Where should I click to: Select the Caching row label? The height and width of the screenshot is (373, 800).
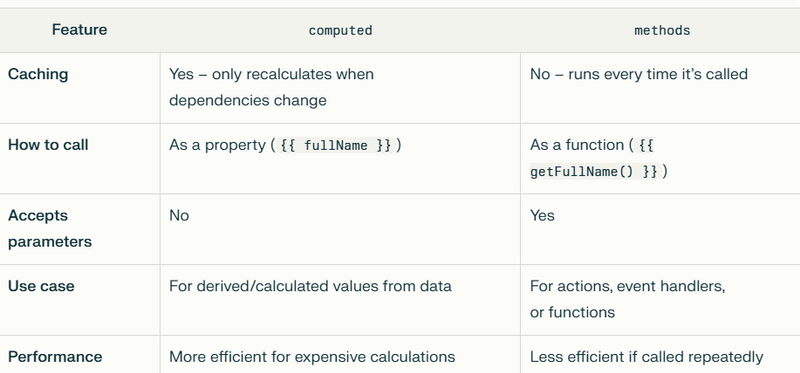(38, 74)
